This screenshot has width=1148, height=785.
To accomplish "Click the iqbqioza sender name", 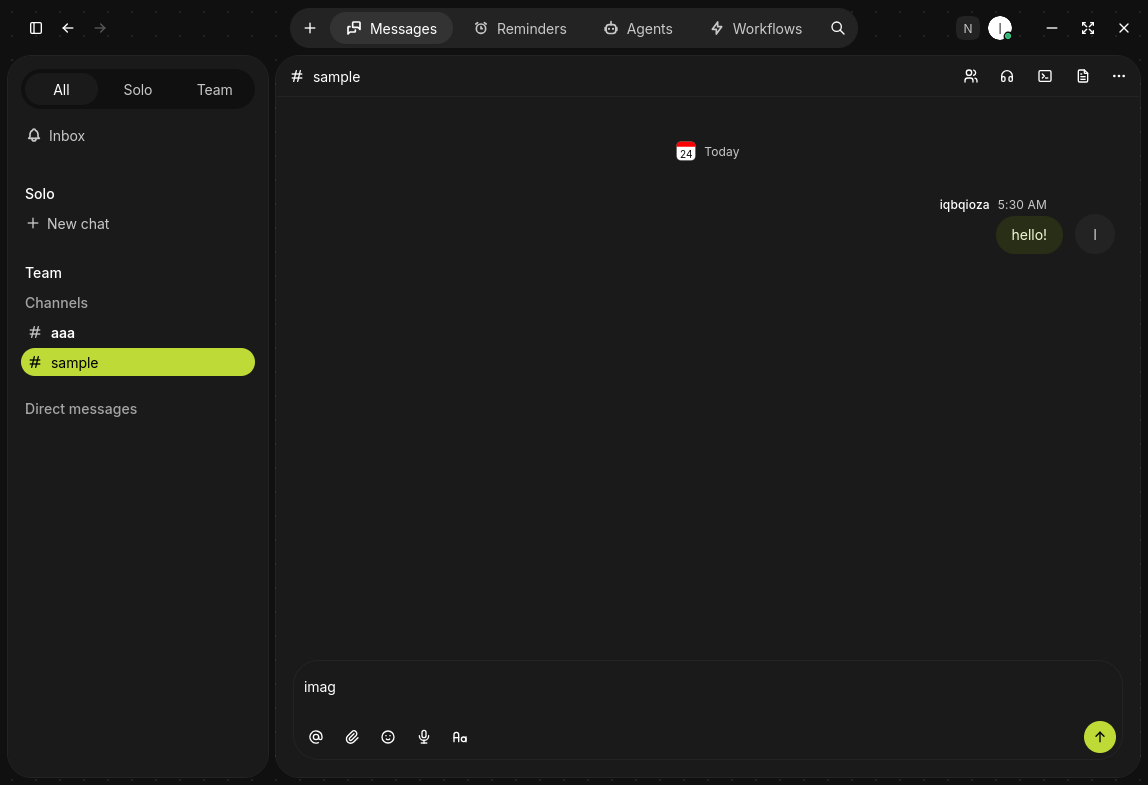I will point(964,204).
